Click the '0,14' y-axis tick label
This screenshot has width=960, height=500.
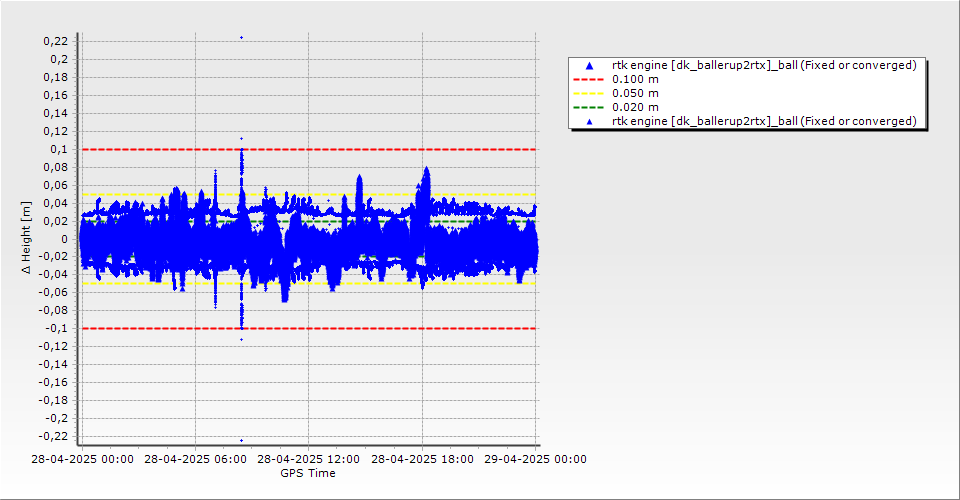point(56,113)
